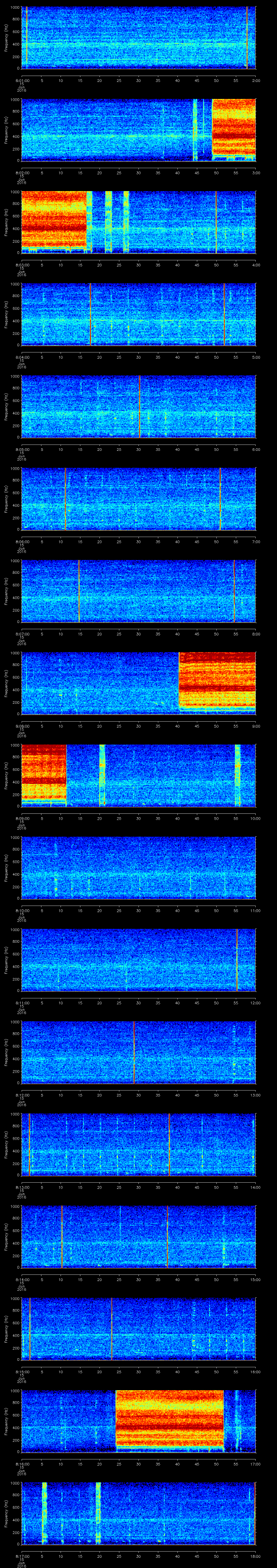Click the 8:03:00 start time label
Image resolution: width=277 pixels, height=1568 pixels.
[x=22, y=265]
